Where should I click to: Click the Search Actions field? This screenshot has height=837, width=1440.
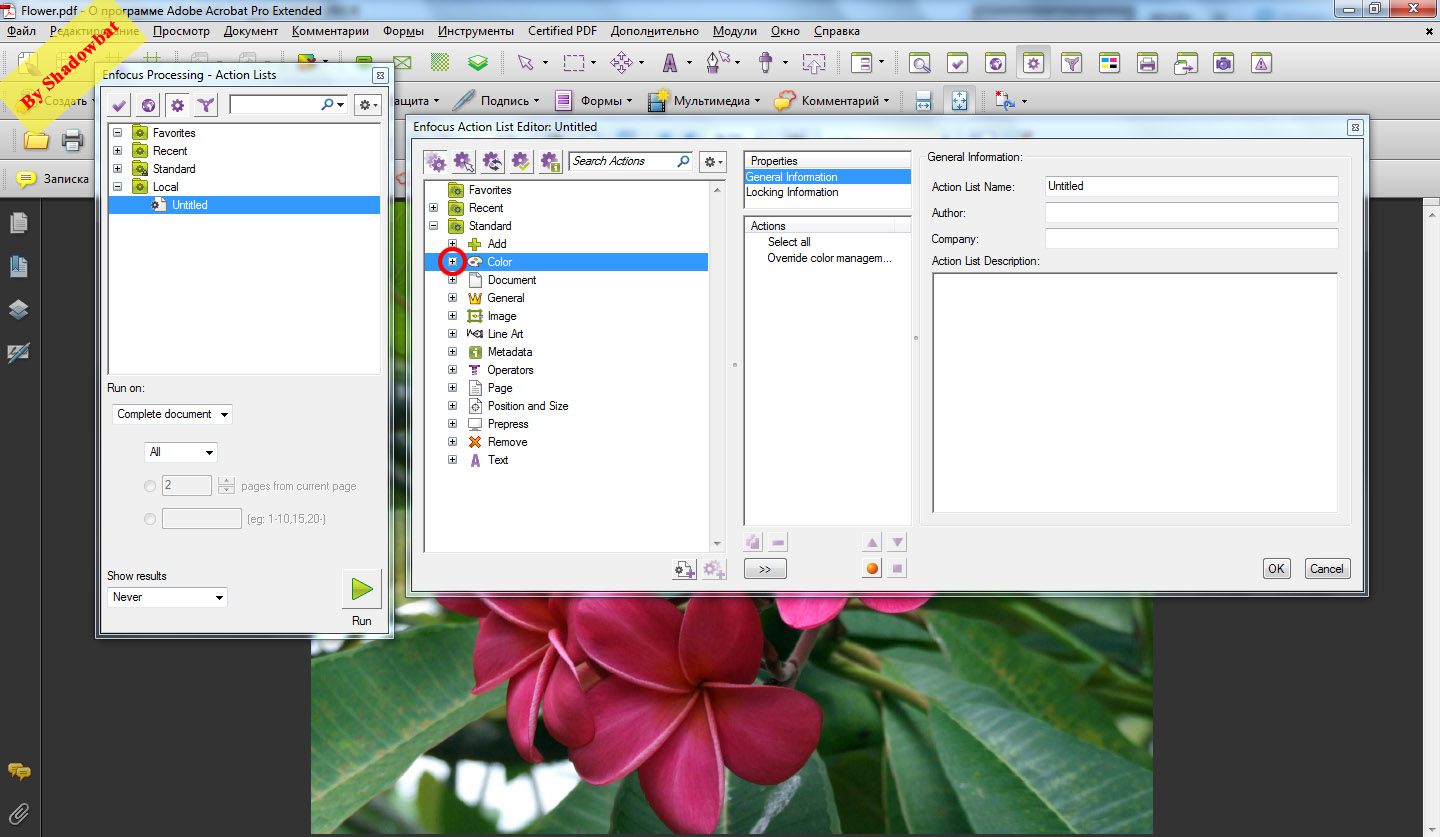tap(630, 161)
